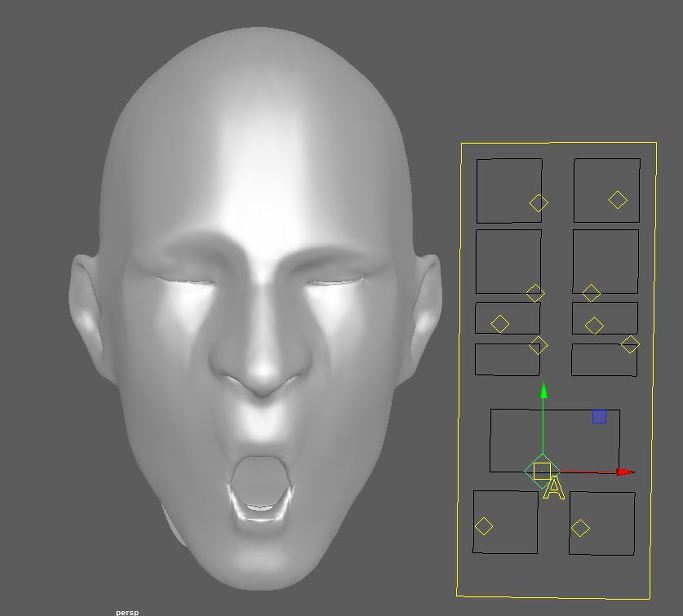
Task: Select diamond control in top-right large box
Action: [x=618, y=200]
